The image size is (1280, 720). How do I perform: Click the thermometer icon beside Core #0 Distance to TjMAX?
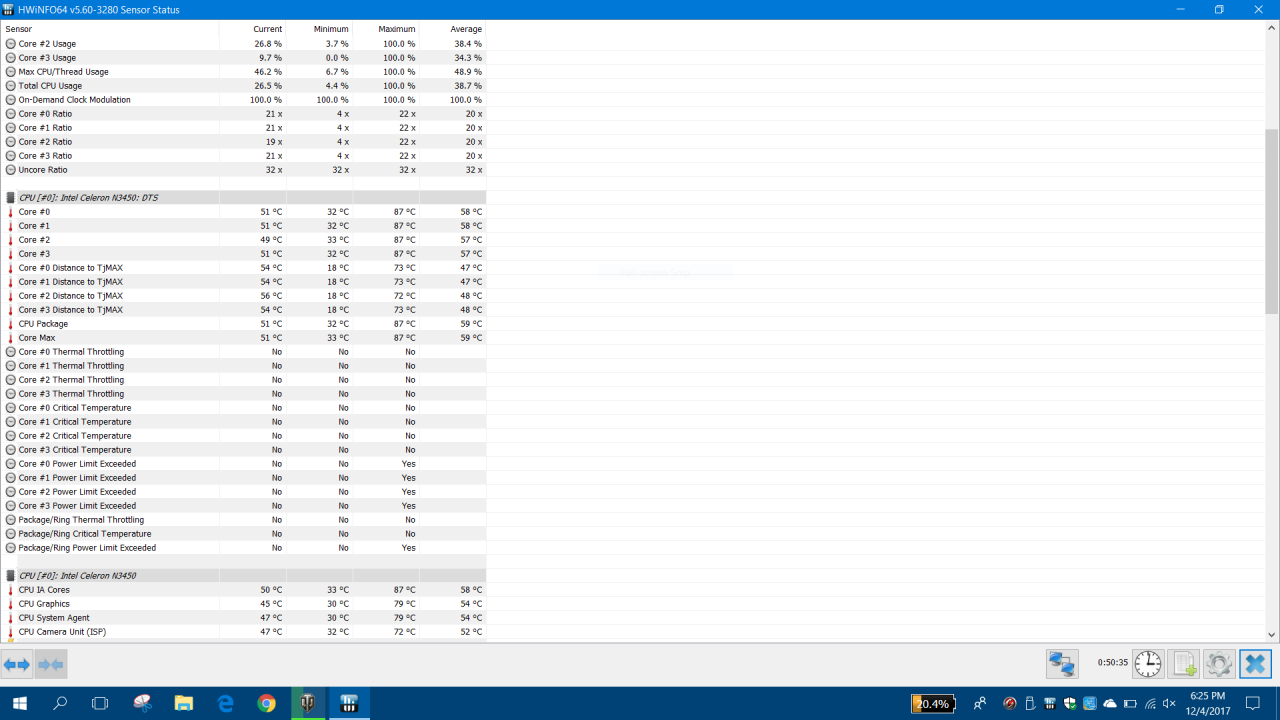pos(11,268)
